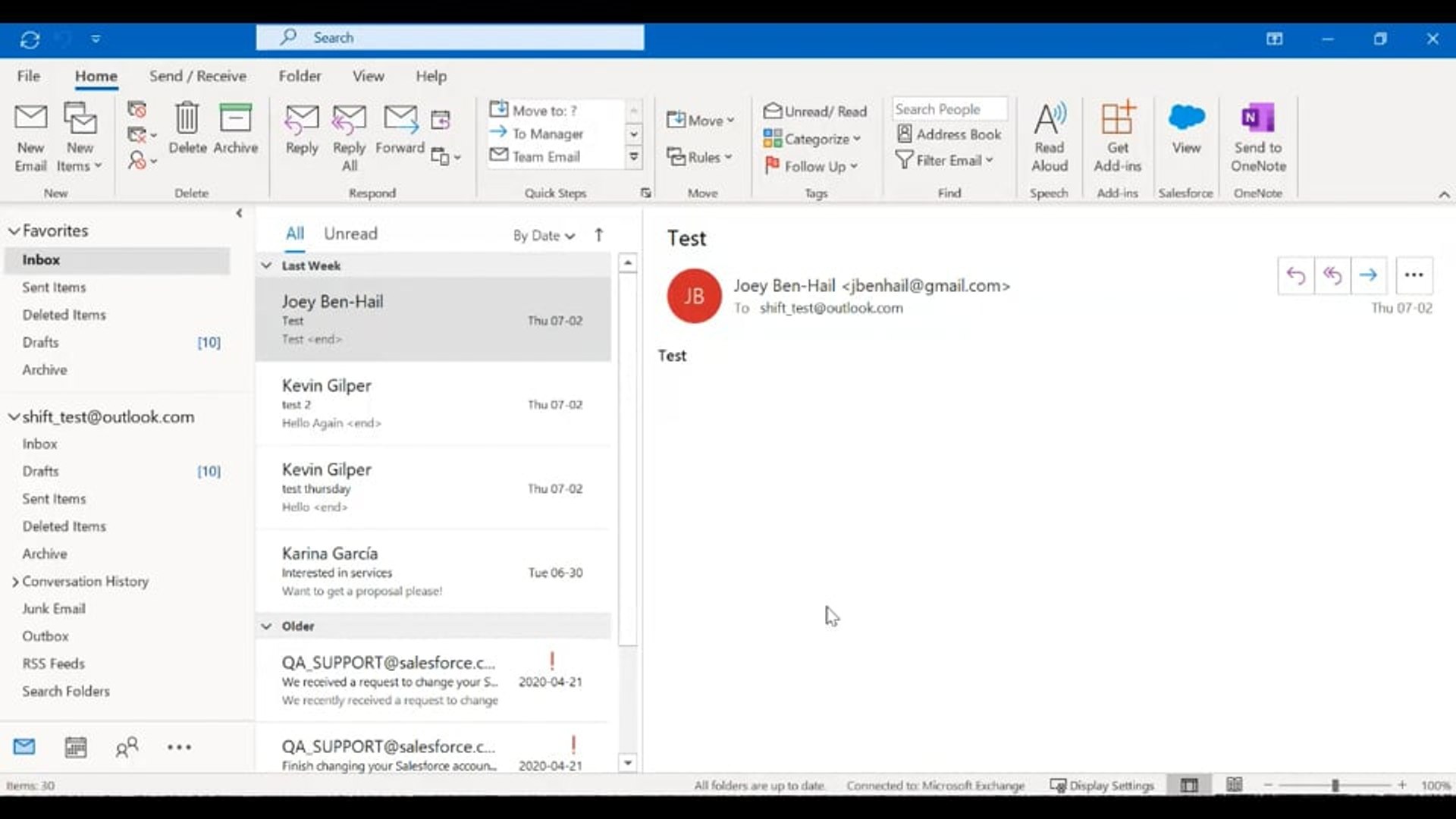The width and height of the screenshot is (1456, 819).
Task: Toggle Unread/Read status of the message
Action: click(x=815, y=111)
